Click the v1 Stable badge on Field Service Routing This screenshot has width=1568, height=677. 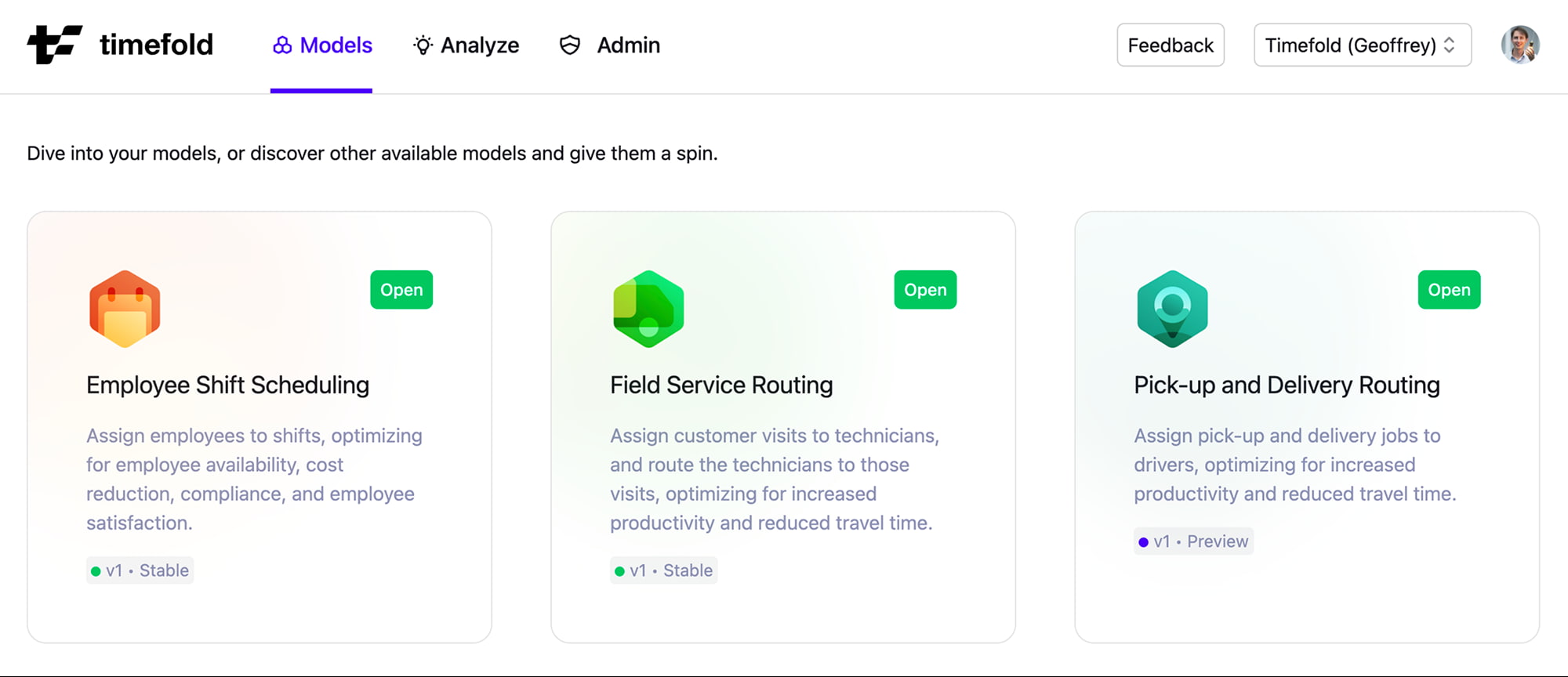click(663, 570)
